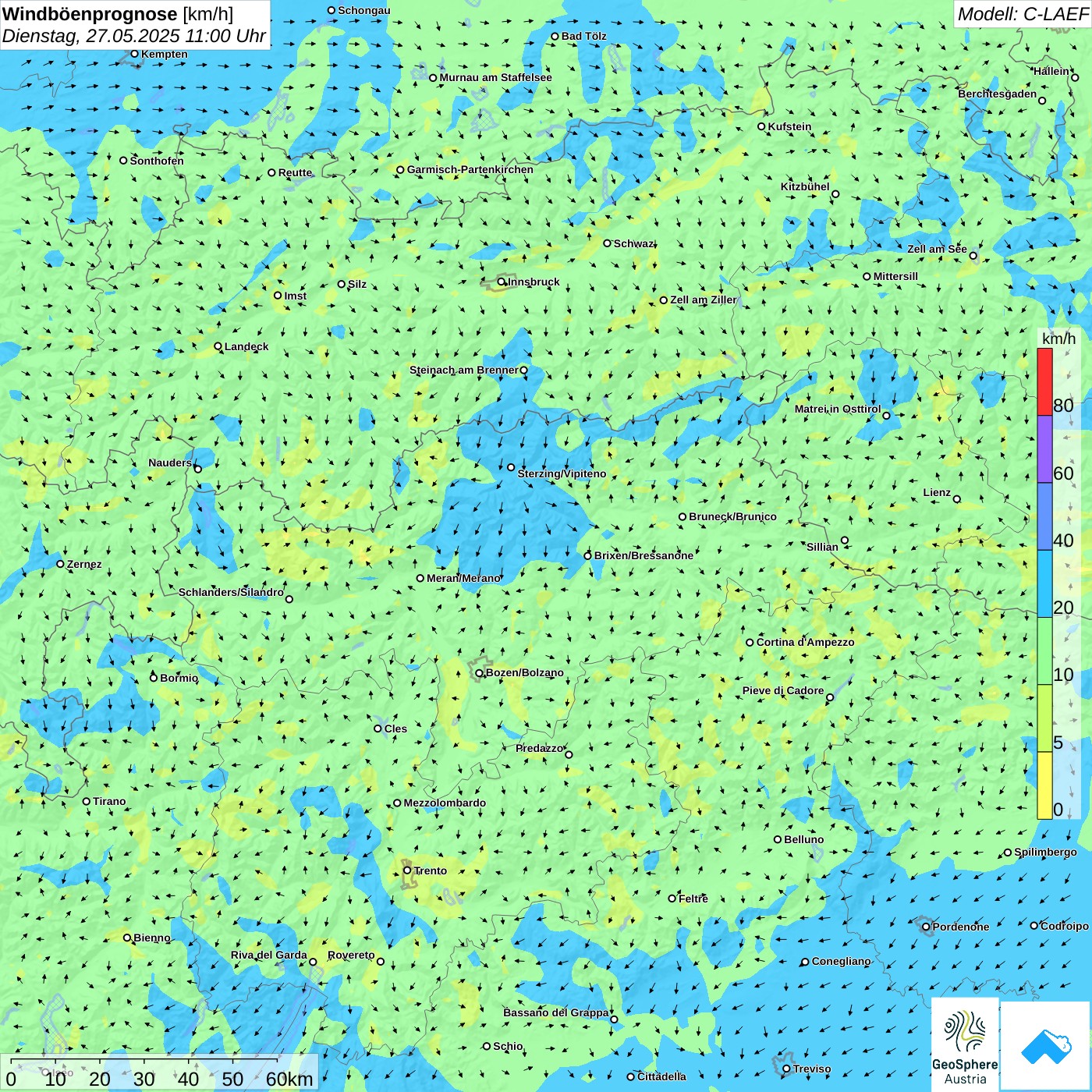The width and height of the screenshot is (1092, 1092).
Task: Click the Bruneck/Brunico label
Action: tap(732, 516)
